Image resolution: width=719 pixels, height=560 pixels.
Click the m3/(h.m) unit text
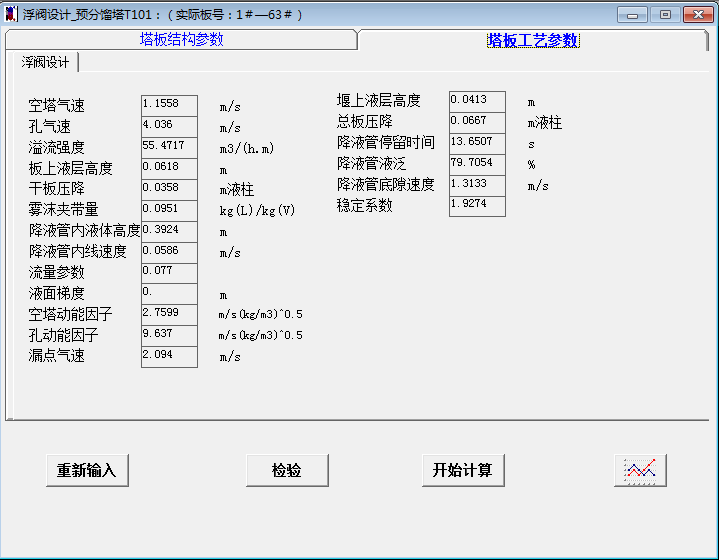tap(247, 148)
